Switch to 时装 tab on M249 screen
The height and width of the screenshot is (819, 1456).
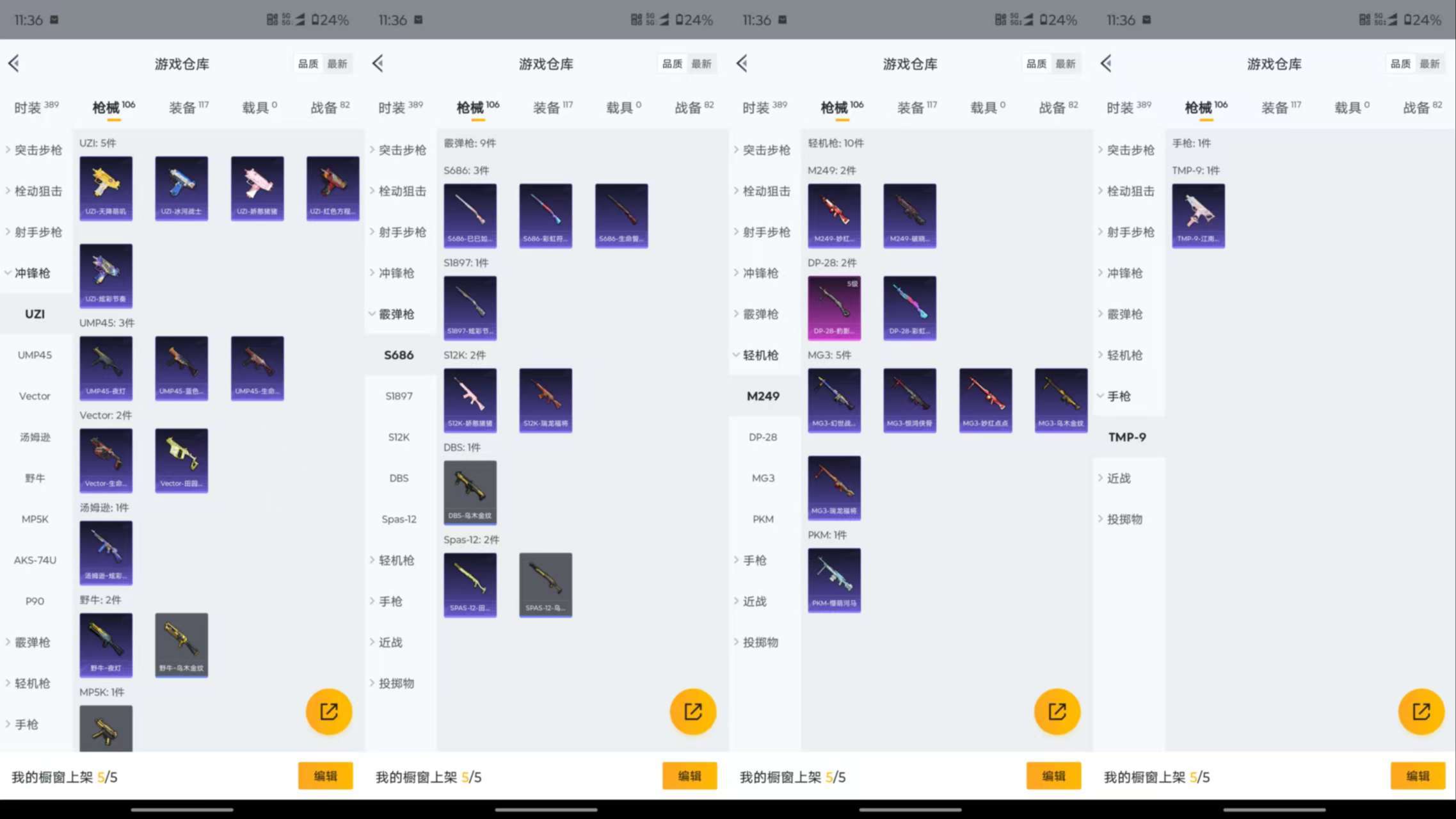coord(765,108)
